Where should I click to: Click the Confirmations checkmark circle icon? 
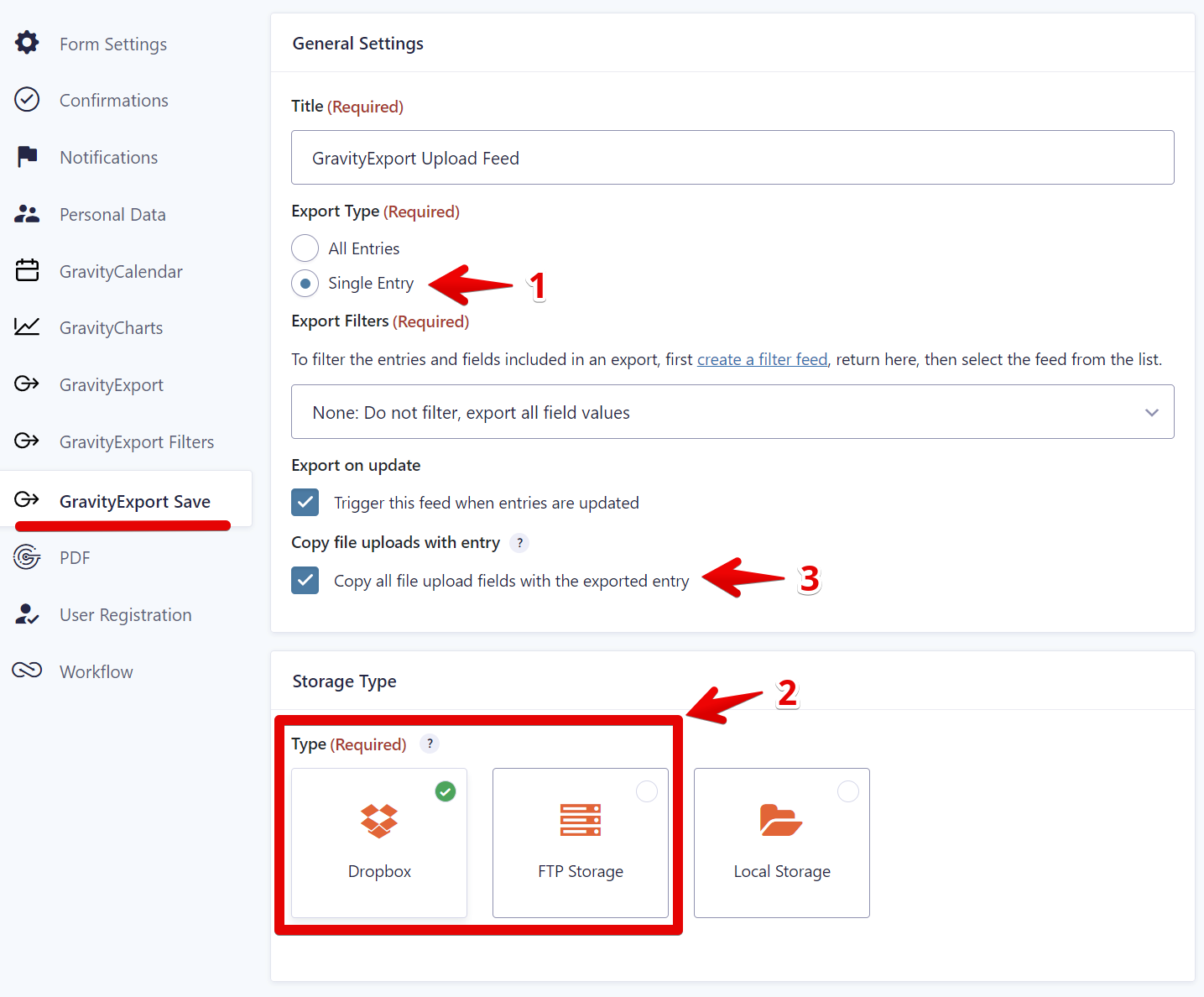(x=27, y=99)
